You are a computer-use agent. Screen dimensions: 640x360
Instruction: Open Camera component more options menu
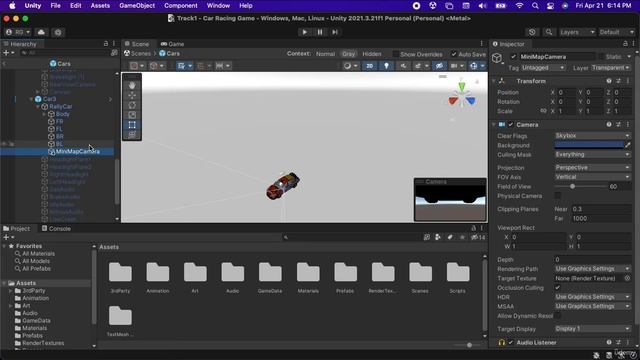628,124
